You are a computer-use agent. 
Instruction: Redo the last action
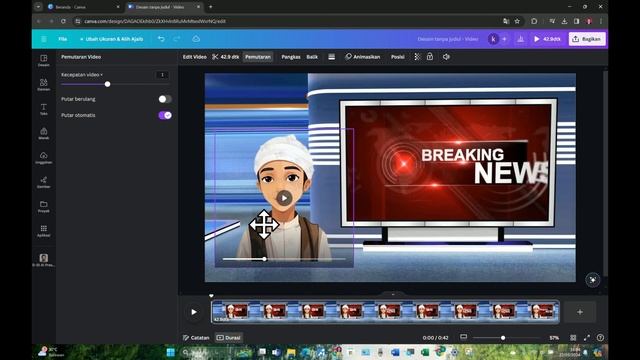click(x=177, y=39)
